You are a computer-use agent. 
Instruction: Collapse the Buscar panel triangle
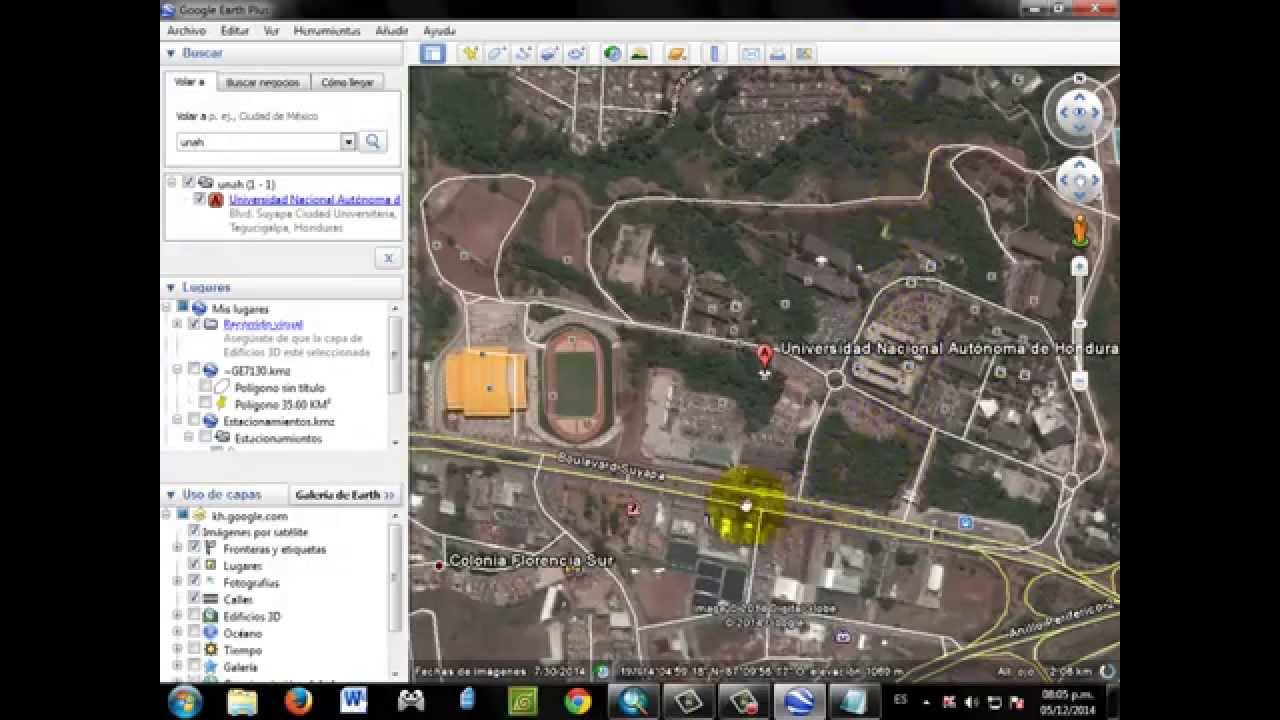171,54
